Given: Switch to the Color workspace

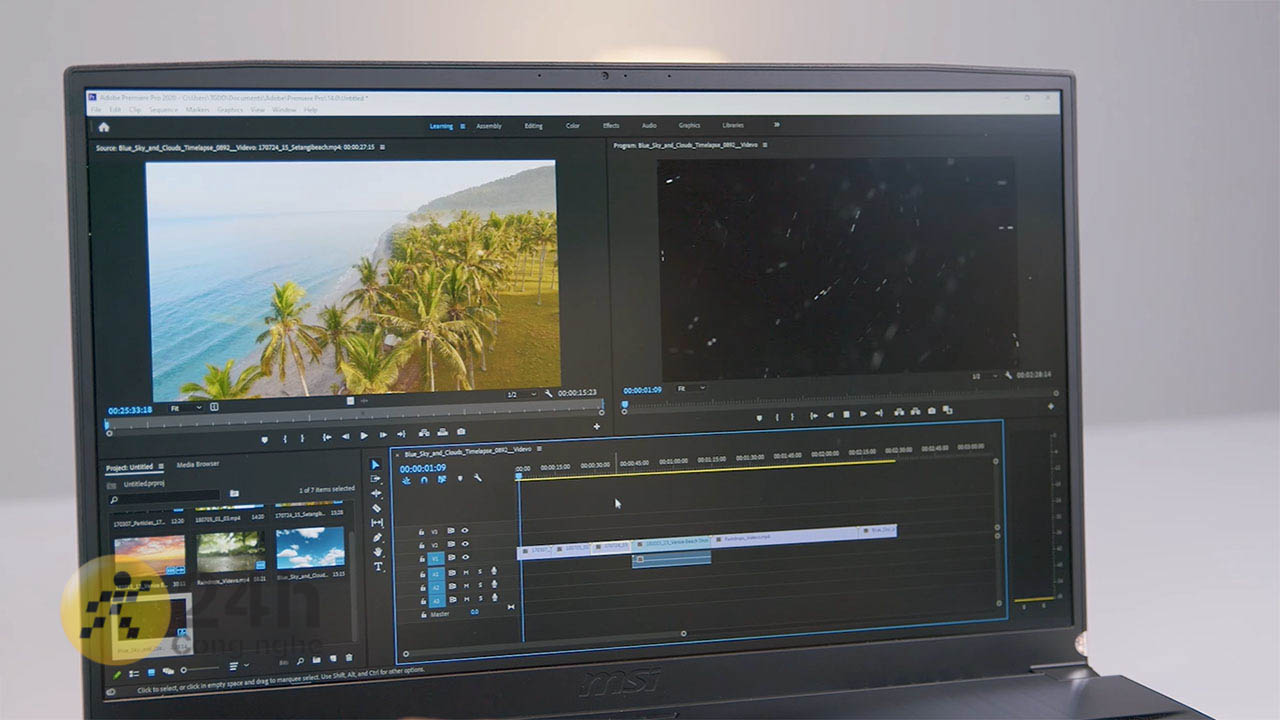Looking at the screenshot, I should pyautogui.click(x=572, y=126).
